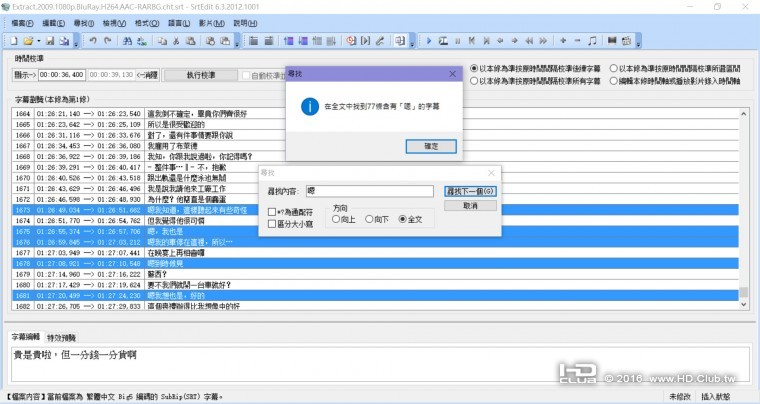
Task: Select the 全文 direction radio button
Action: point(402,219)
